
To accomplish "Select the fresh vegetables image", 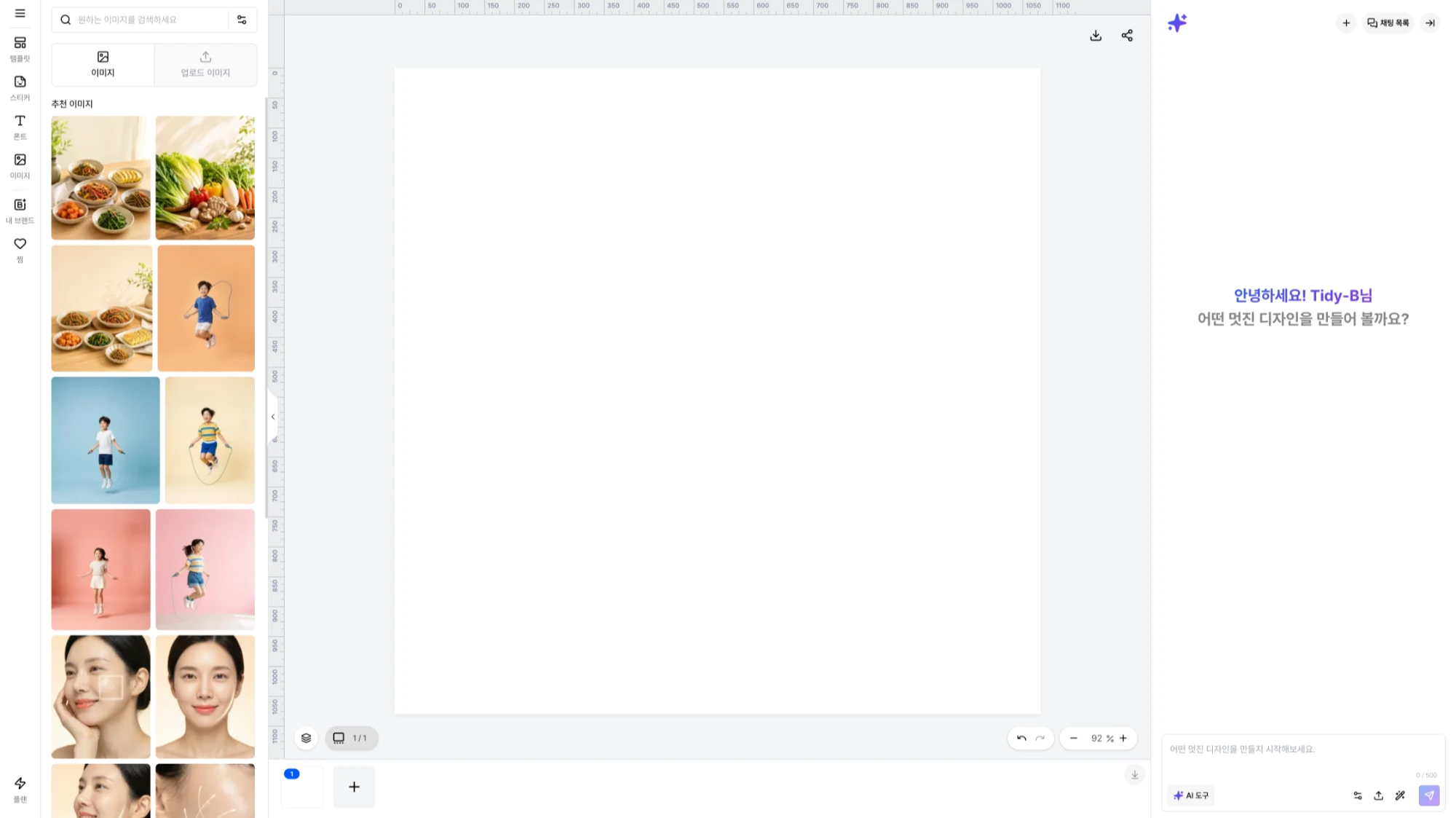I will pyautogui.click(x=205, y=178).
